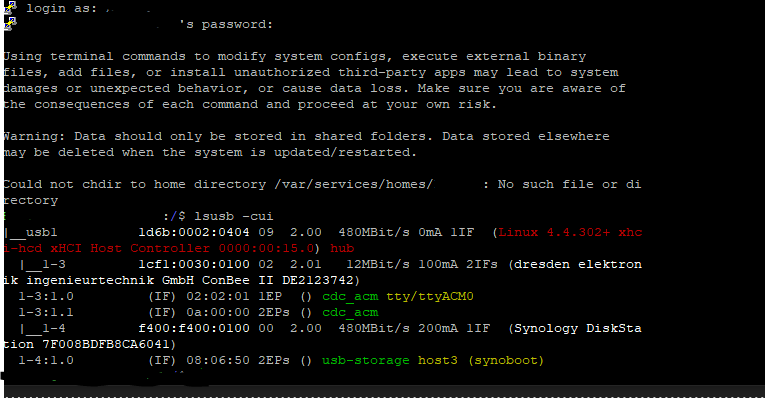
Task: Click the lsusb -cui command text
Action: point(234,216)
